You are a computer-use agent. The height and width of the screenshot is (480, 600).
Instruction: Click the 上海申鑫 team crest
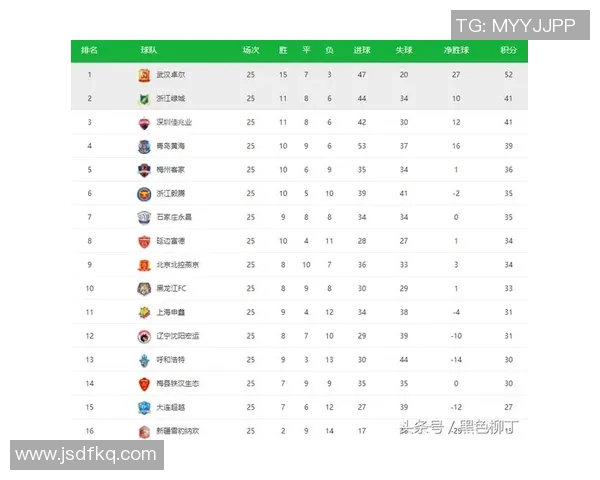[x=144, y=312]
